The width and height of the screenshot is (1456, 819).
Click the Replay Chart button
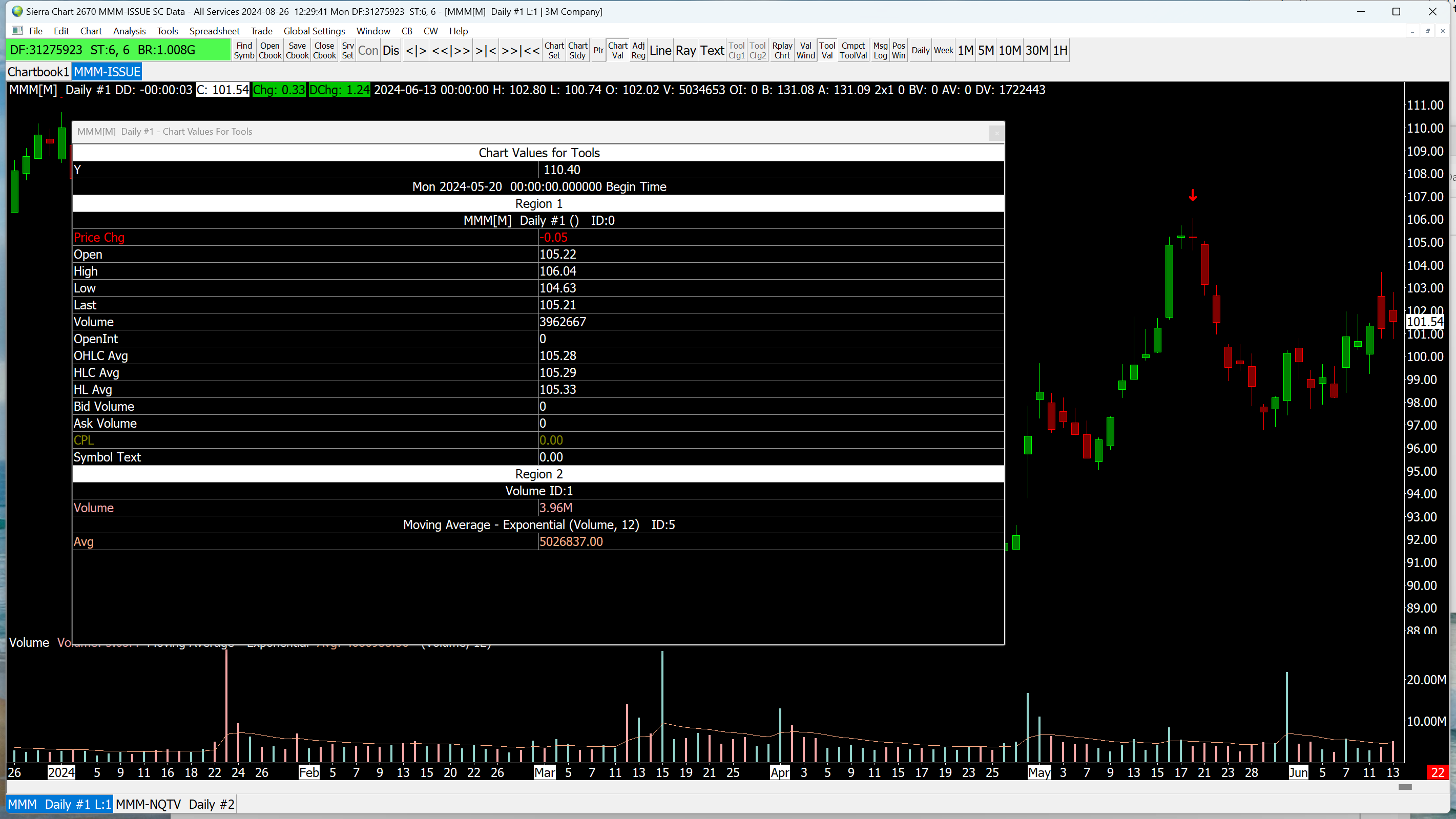(x=782, y=50)
